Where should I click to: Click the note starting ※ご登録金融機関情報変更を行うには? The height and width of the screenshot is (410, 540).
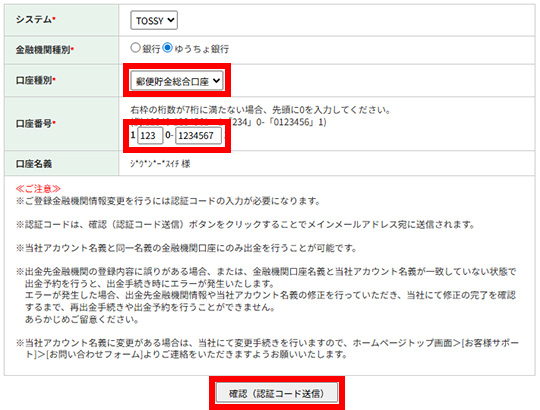(x=168, y=201)
